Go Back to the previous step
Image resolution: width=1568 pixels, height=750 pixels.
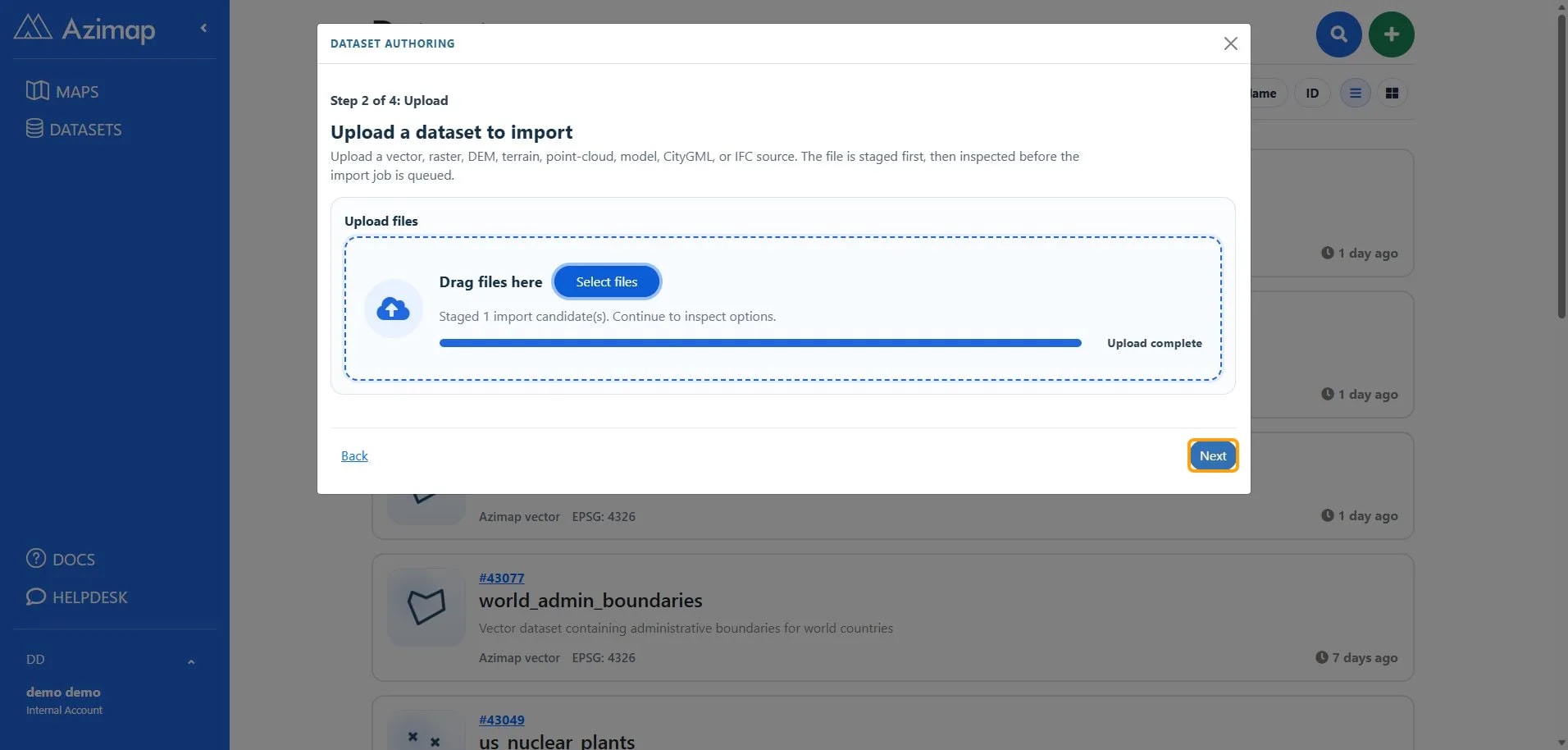pos(354,455)
